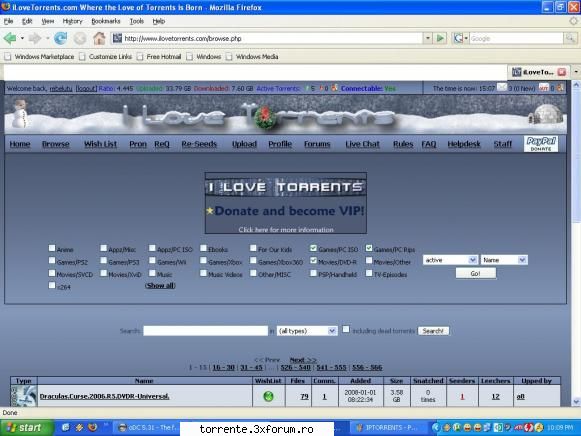Open the 'active' filter dropdown
Viewport: 581px width, 436px height.
[x=450, y=260]
